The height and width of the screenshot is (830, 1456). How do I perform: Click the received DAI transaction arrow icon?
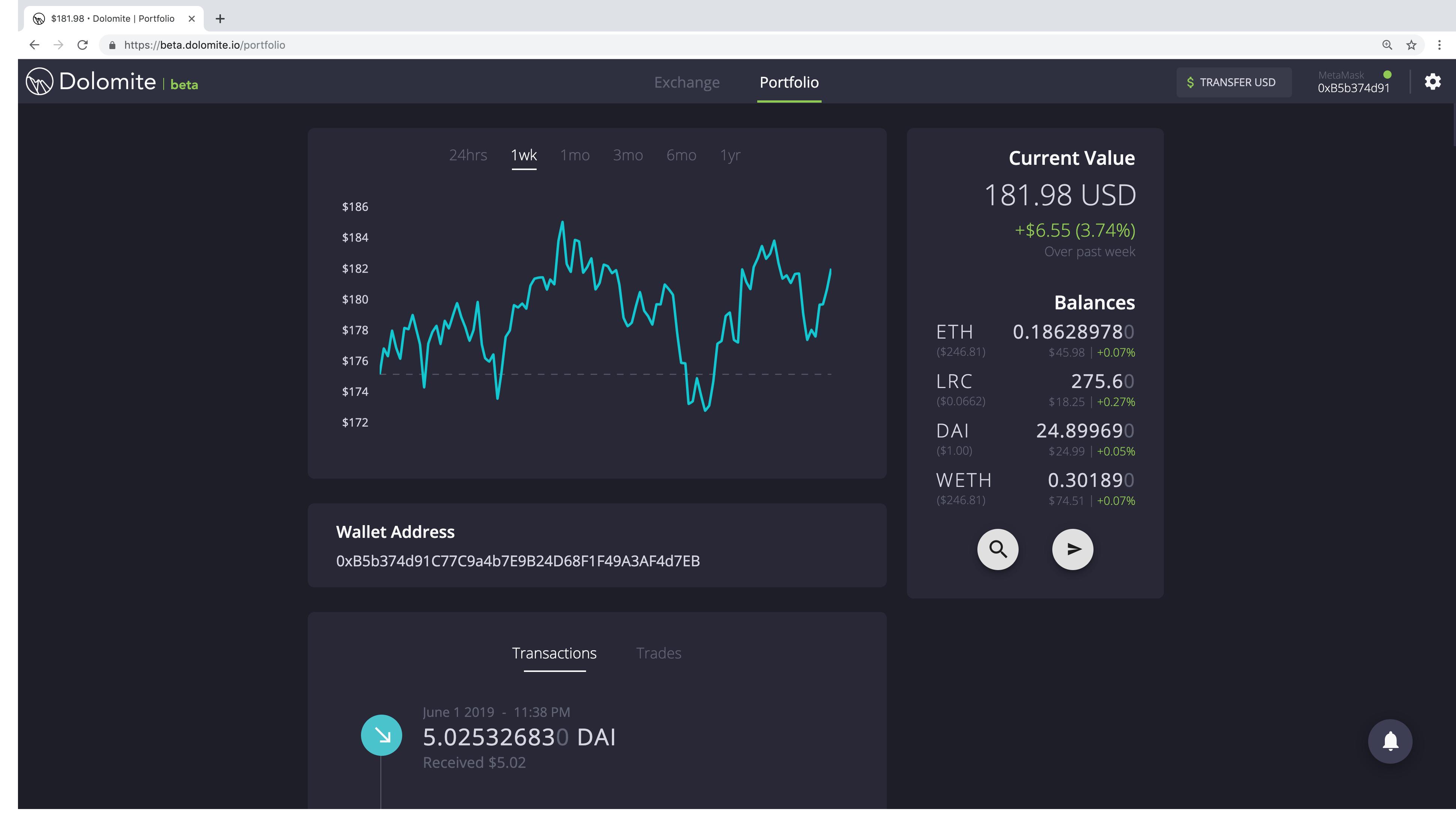tap(381, 735)
